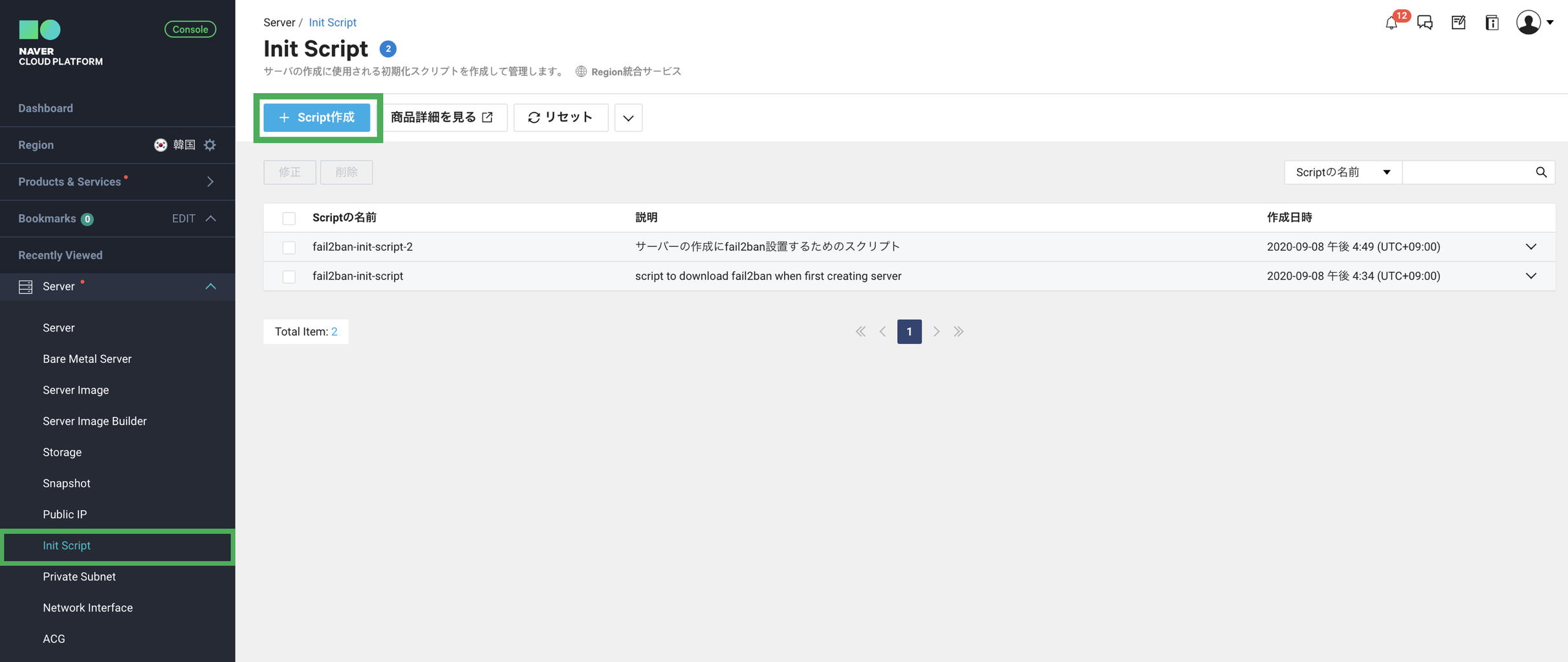Select Public IP in the sidebar
Viewport: 1568px width, 662px height.
pyautogui.click(x=65, y=514)
